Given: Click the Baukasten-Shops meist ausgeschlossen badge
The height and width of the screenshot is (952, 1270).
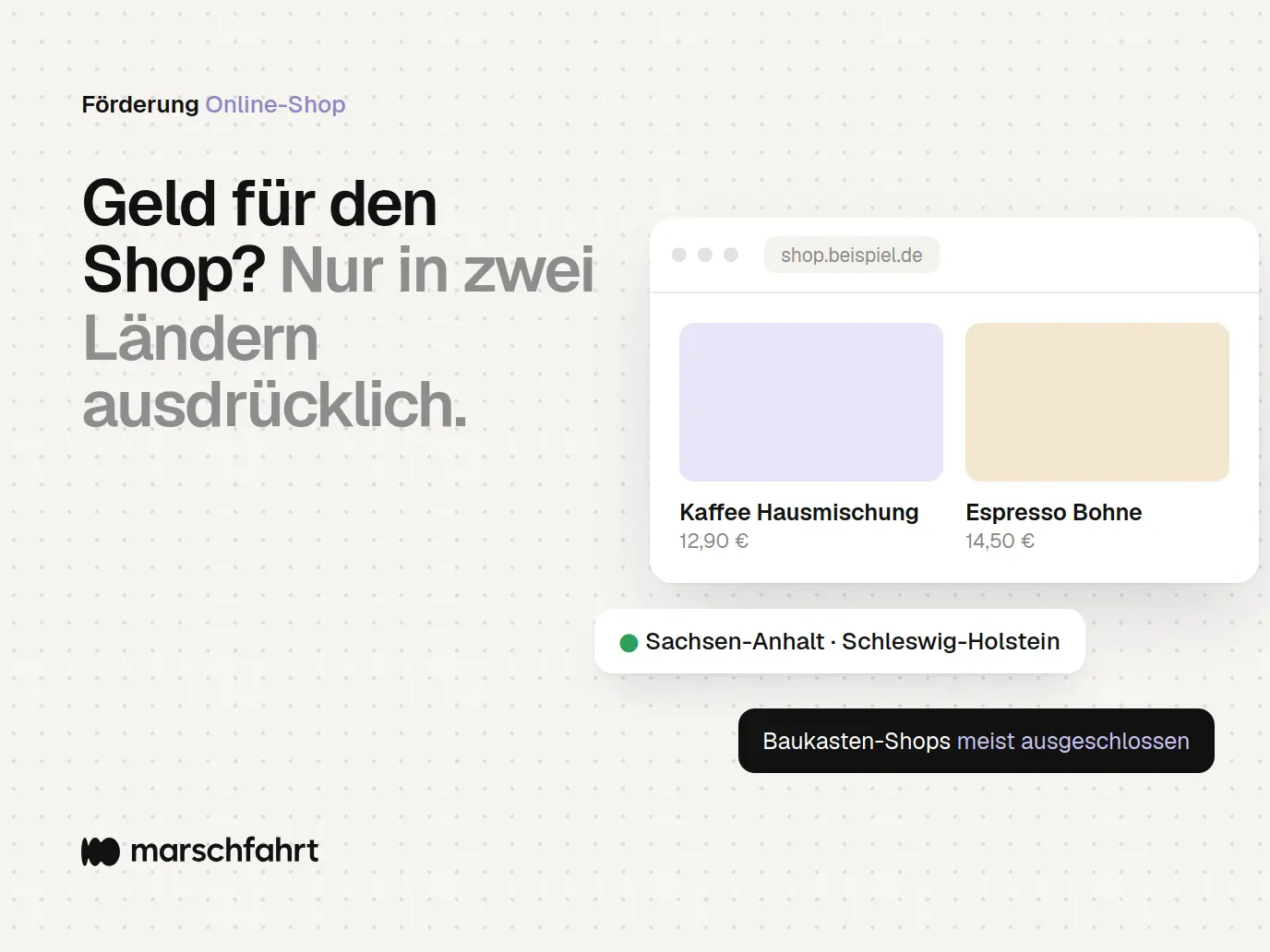Looking at the screenshot, I should [x=976, y=741].
